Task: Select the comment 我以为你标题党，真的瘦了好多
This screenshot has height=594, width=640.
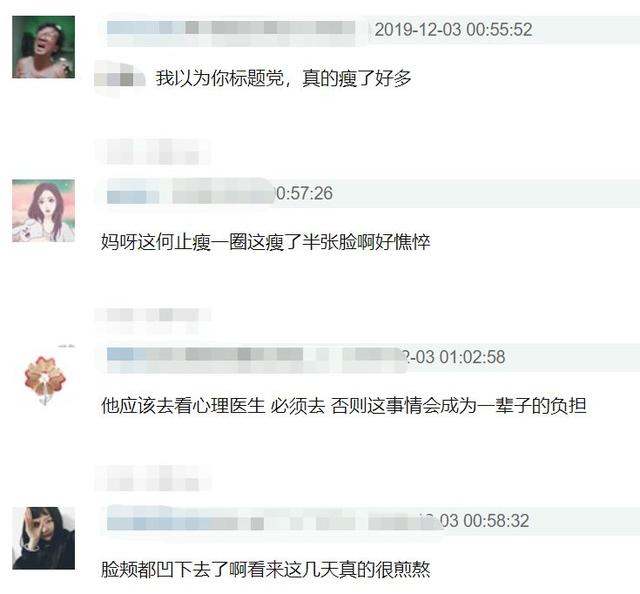Action: point(283,78)
